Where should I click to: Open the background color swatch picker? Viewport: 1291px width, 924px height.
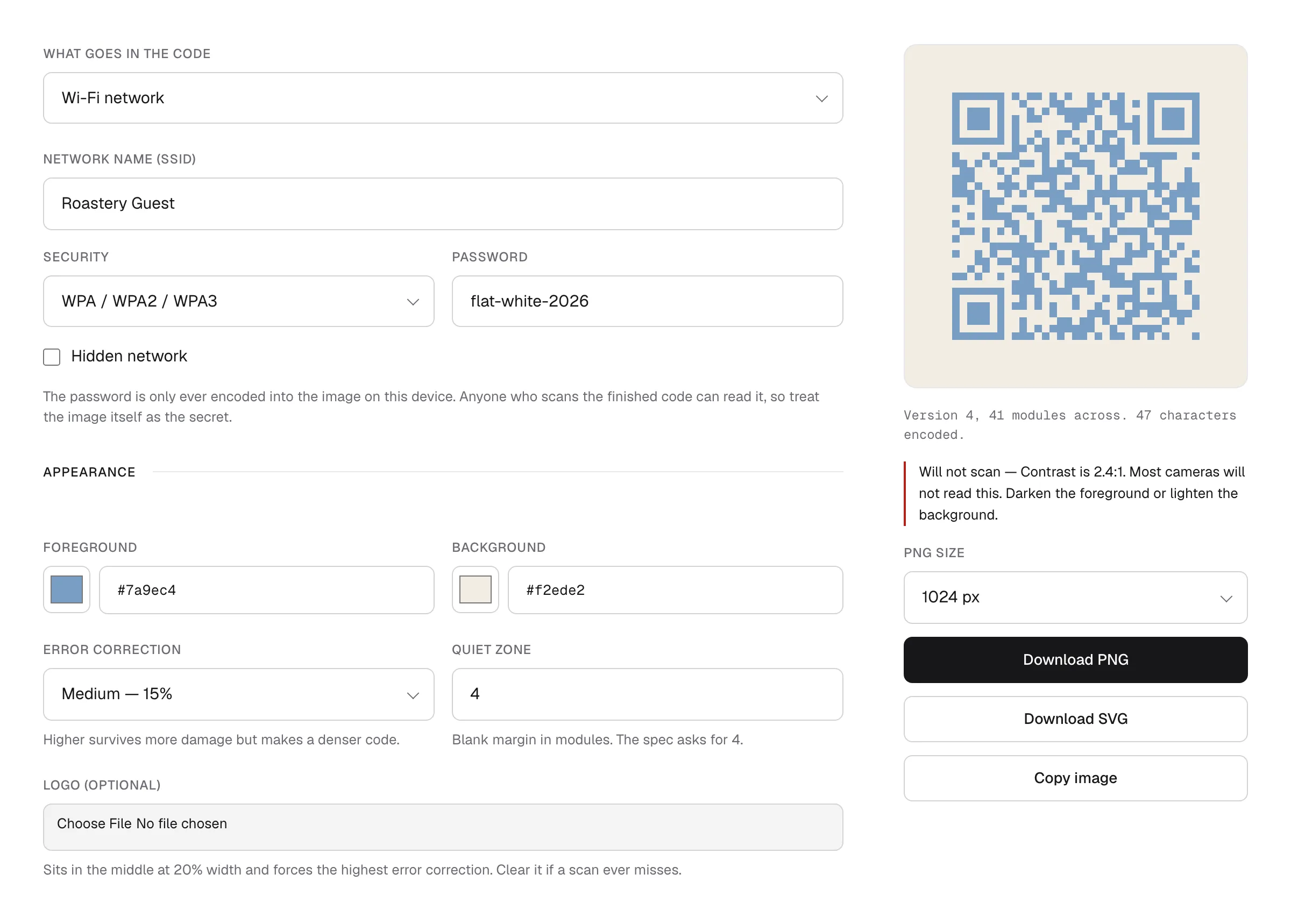click(x=475, y=590)
